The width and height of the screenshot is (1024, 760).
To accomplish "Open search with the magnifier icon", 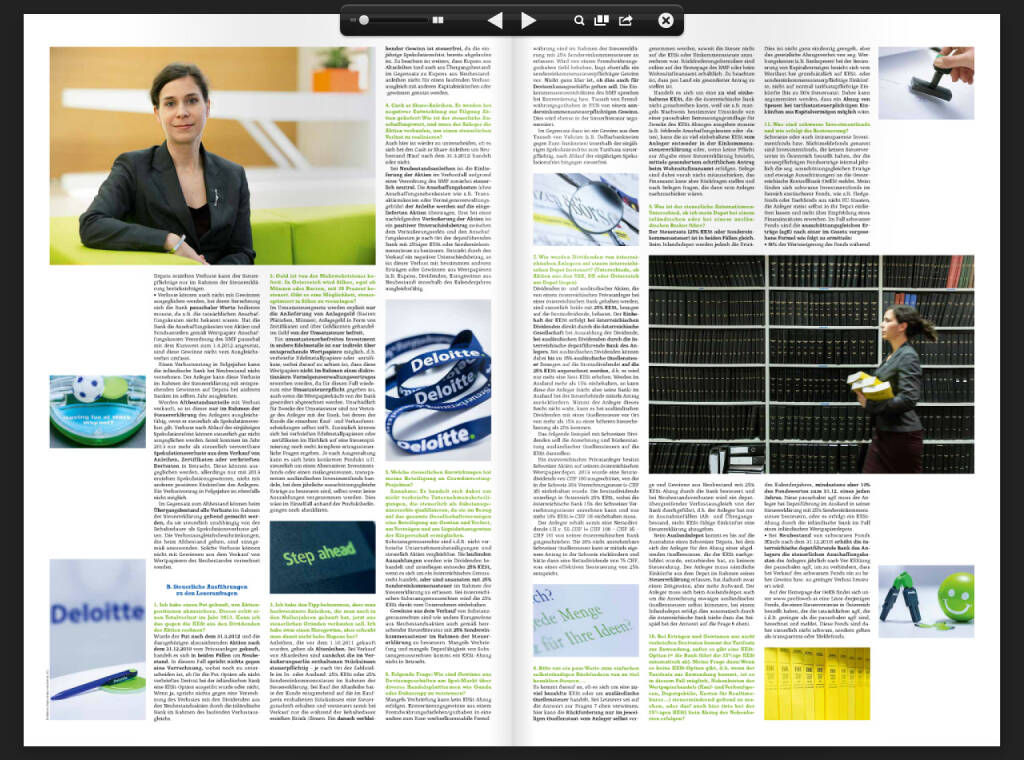I will click(579, 20).
